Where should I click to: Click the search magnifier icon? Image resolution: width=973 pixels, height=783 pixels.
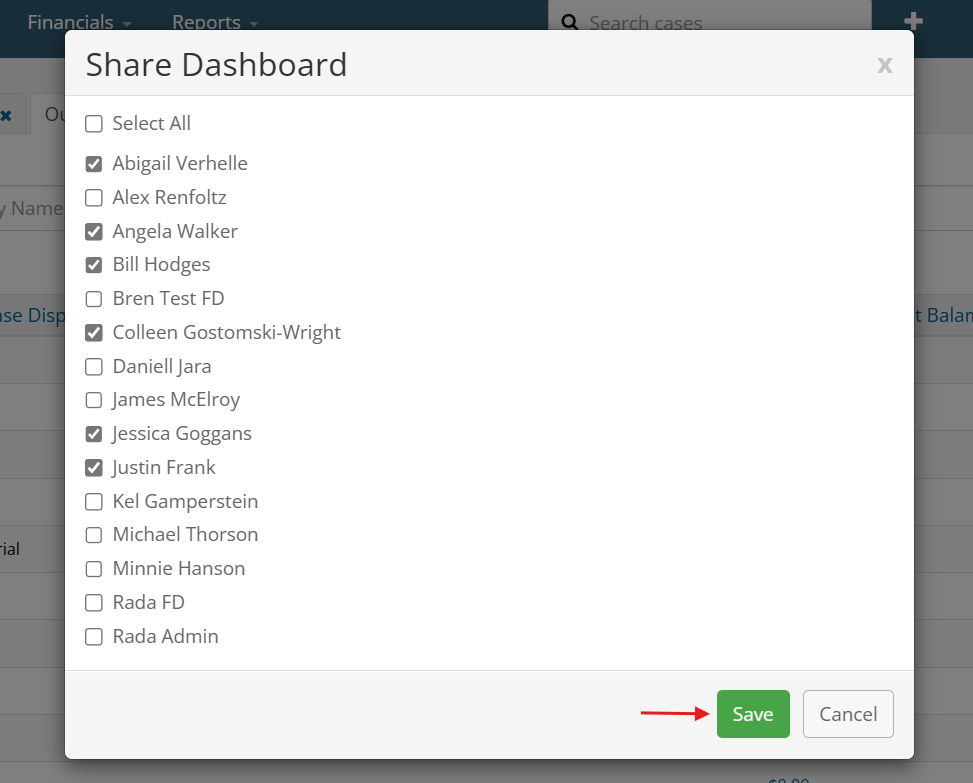[x=570, y=22]
